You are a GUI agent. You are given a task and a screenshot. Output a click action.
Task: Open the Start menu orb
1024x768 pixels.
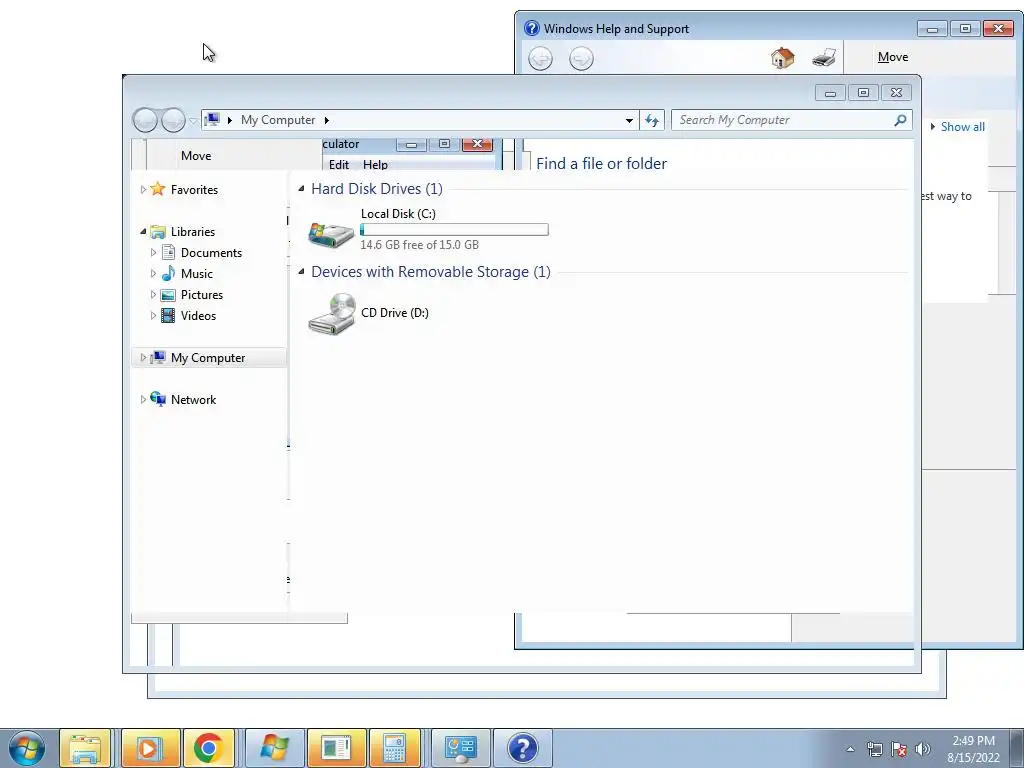27,748
